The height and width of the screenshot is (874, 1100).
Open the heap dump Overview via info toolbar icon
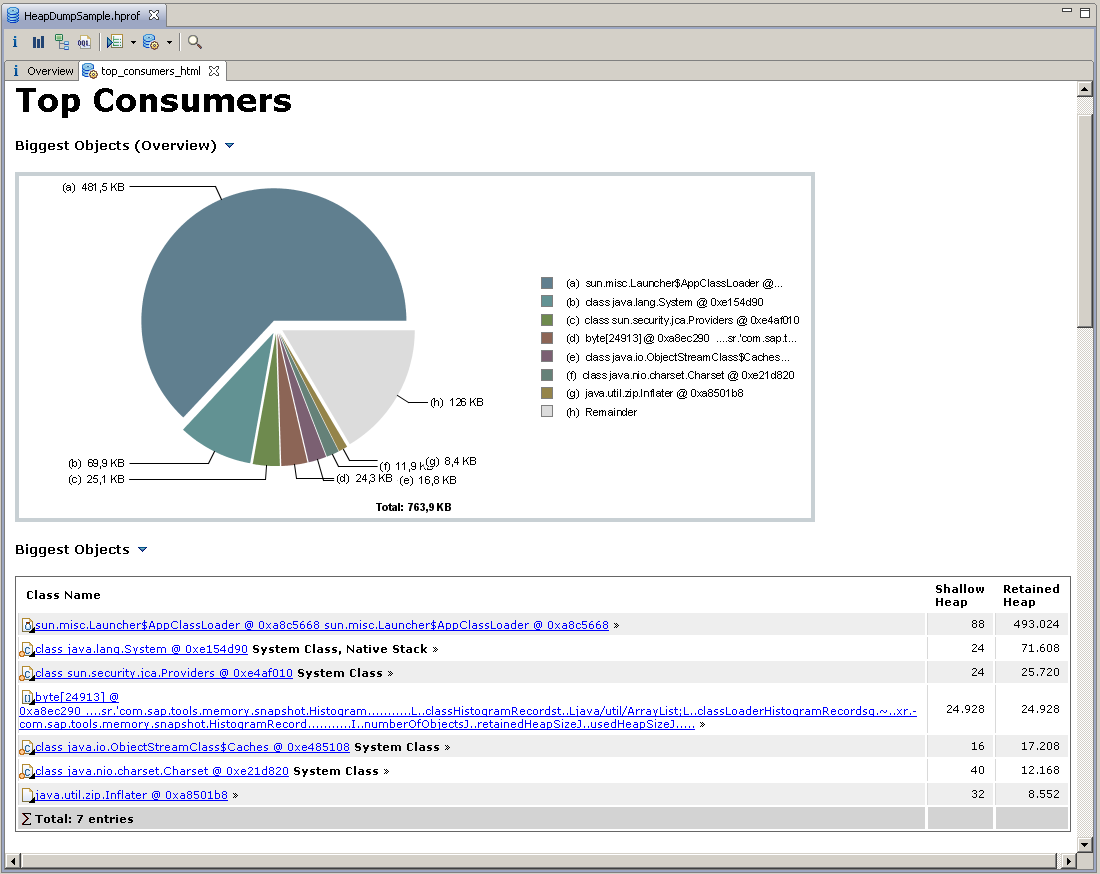15,44
